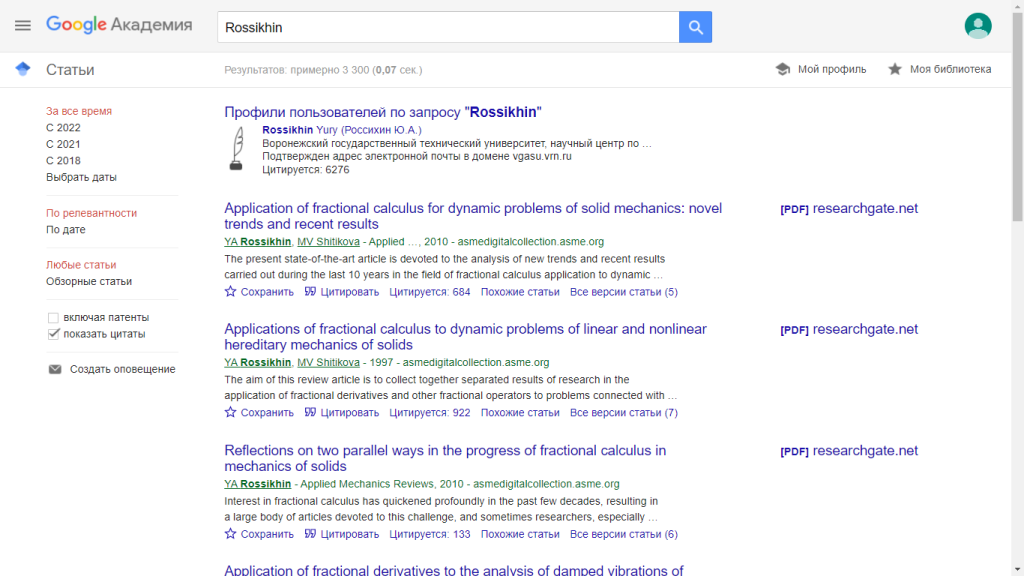Click author MV Shitikova in 1997 article
The image size is (1024, 576).
(328, 362)
